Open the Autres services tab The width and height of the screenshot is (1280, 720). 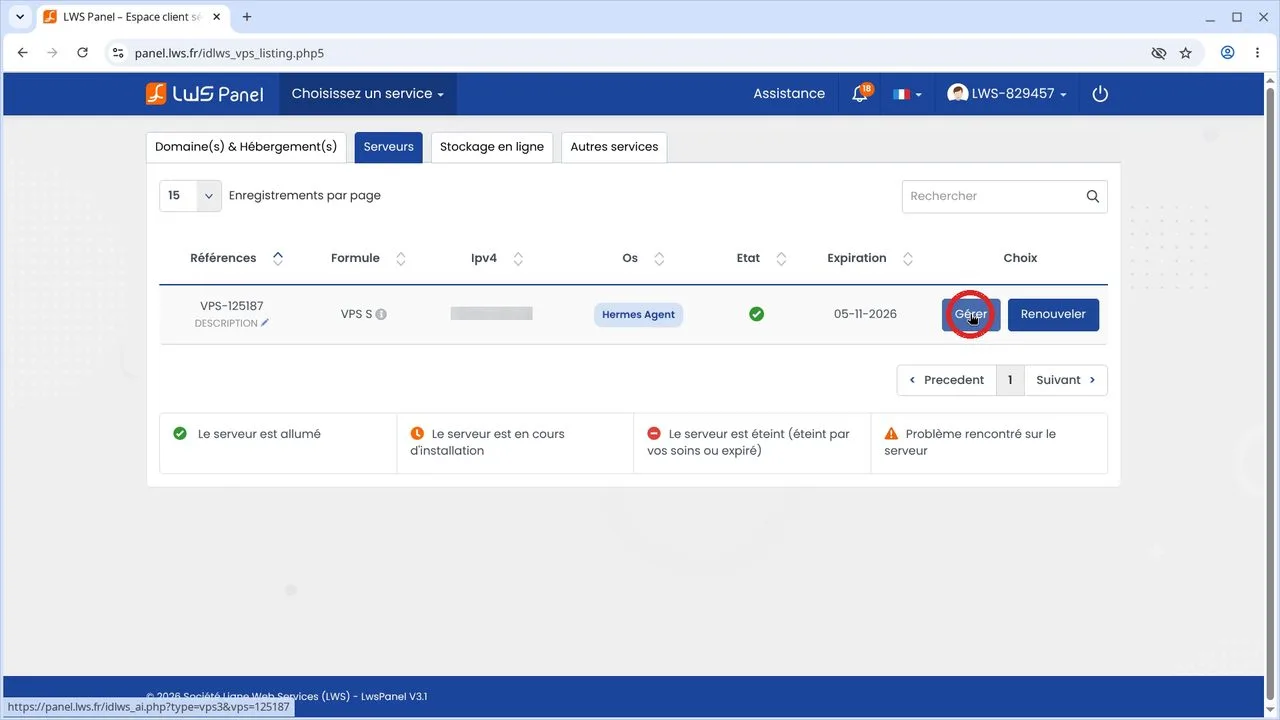(x=614, y=147)
